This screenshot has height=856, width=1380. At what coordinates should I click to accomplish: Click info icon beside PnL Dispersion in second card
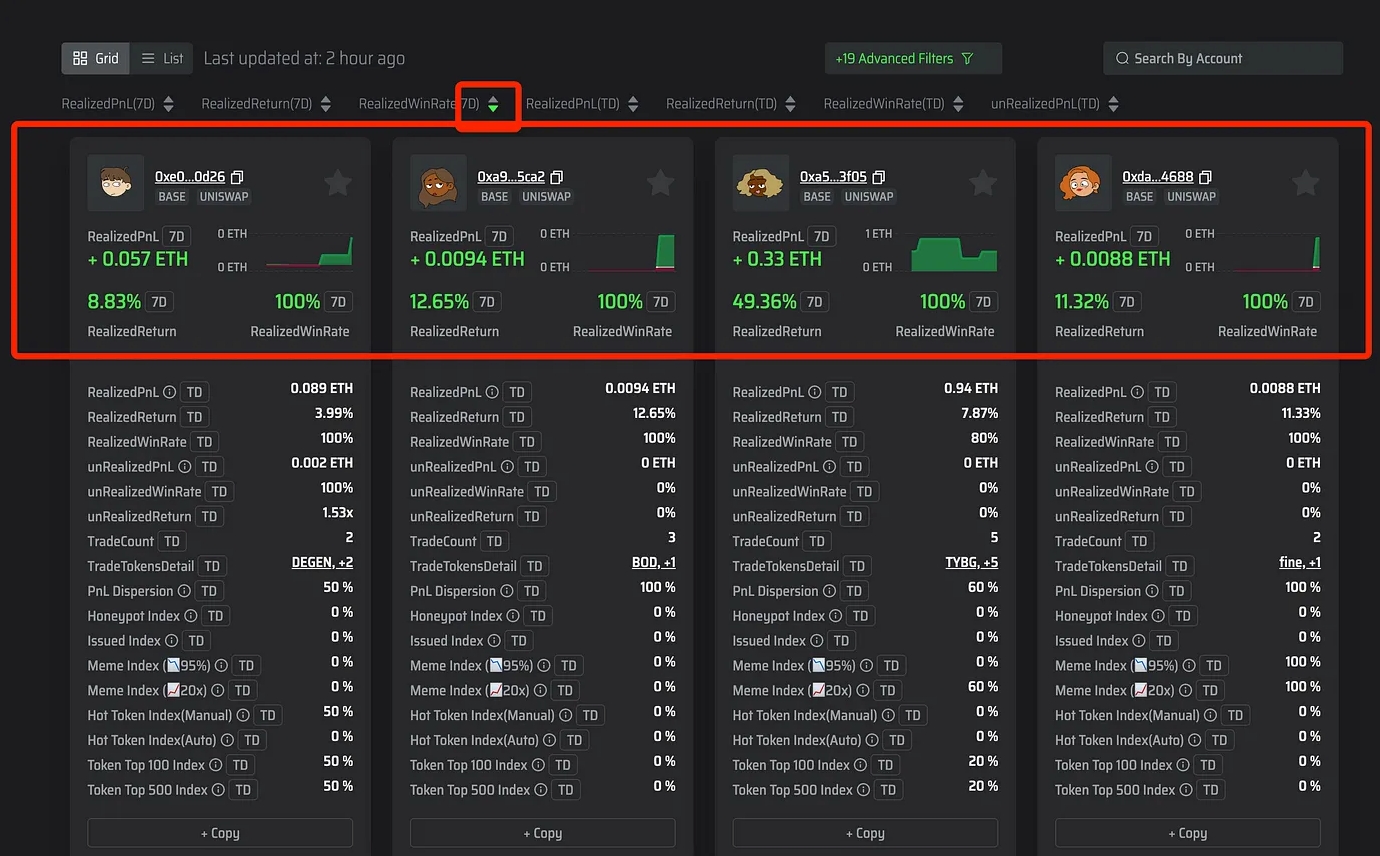point(513,591)
